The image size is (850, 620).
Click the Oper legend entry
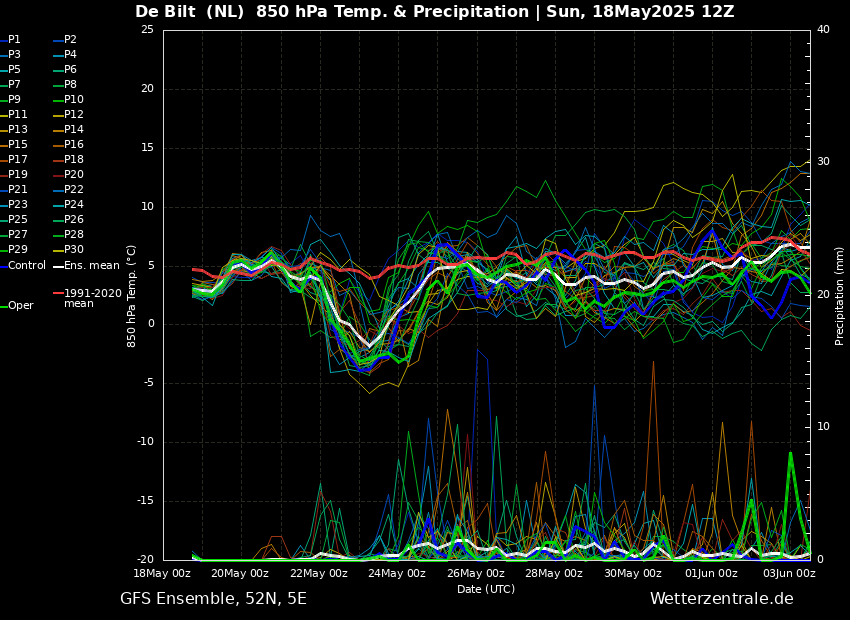pos(21,306)
